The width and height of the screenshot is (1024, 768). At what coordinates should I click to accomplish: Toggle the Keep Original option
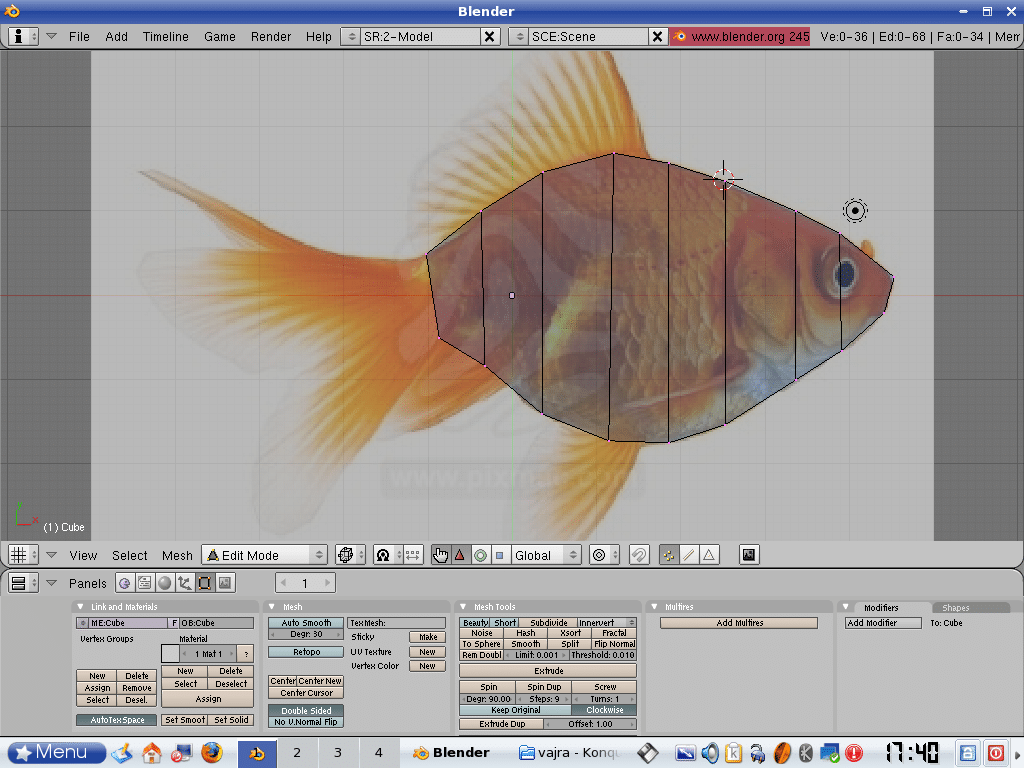coord(515,710)
